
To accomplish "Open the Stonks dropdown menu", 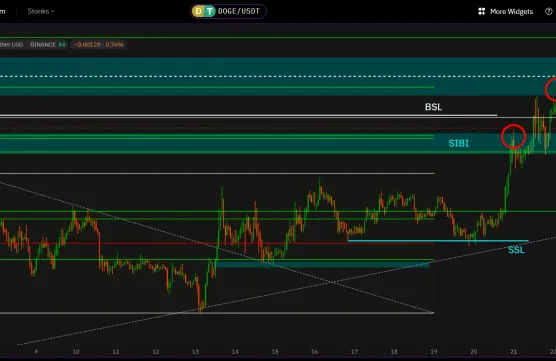I will point(41,11).
